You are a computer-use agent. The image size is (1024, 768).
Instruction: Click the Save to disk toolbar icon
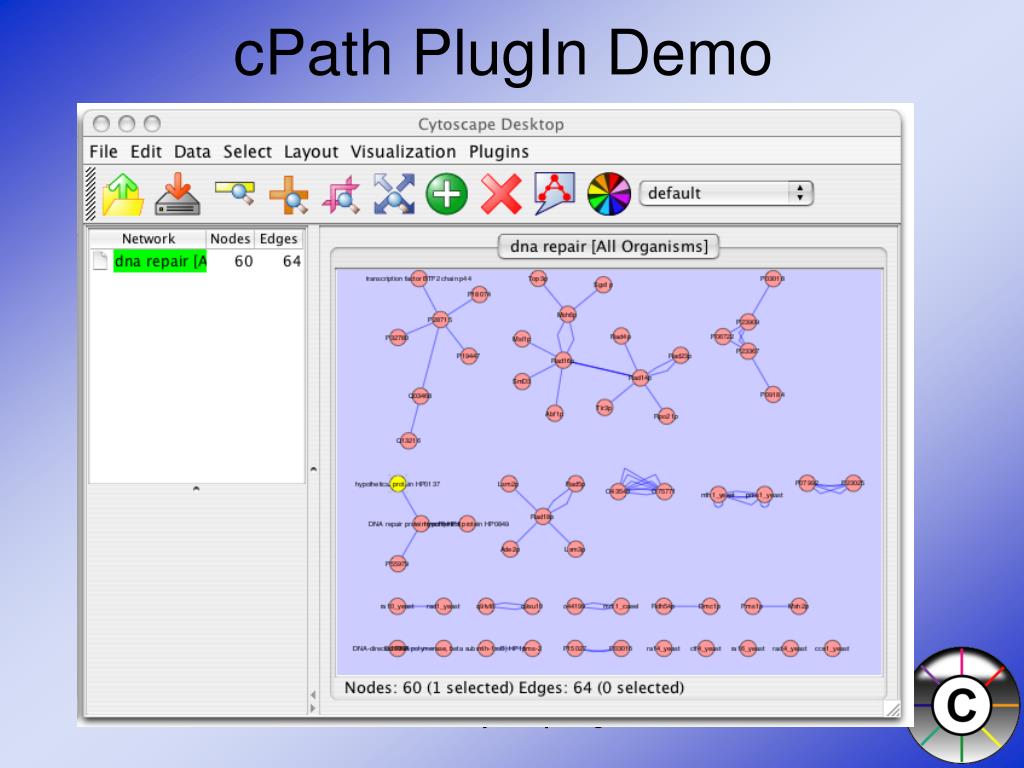click(178, 194)
